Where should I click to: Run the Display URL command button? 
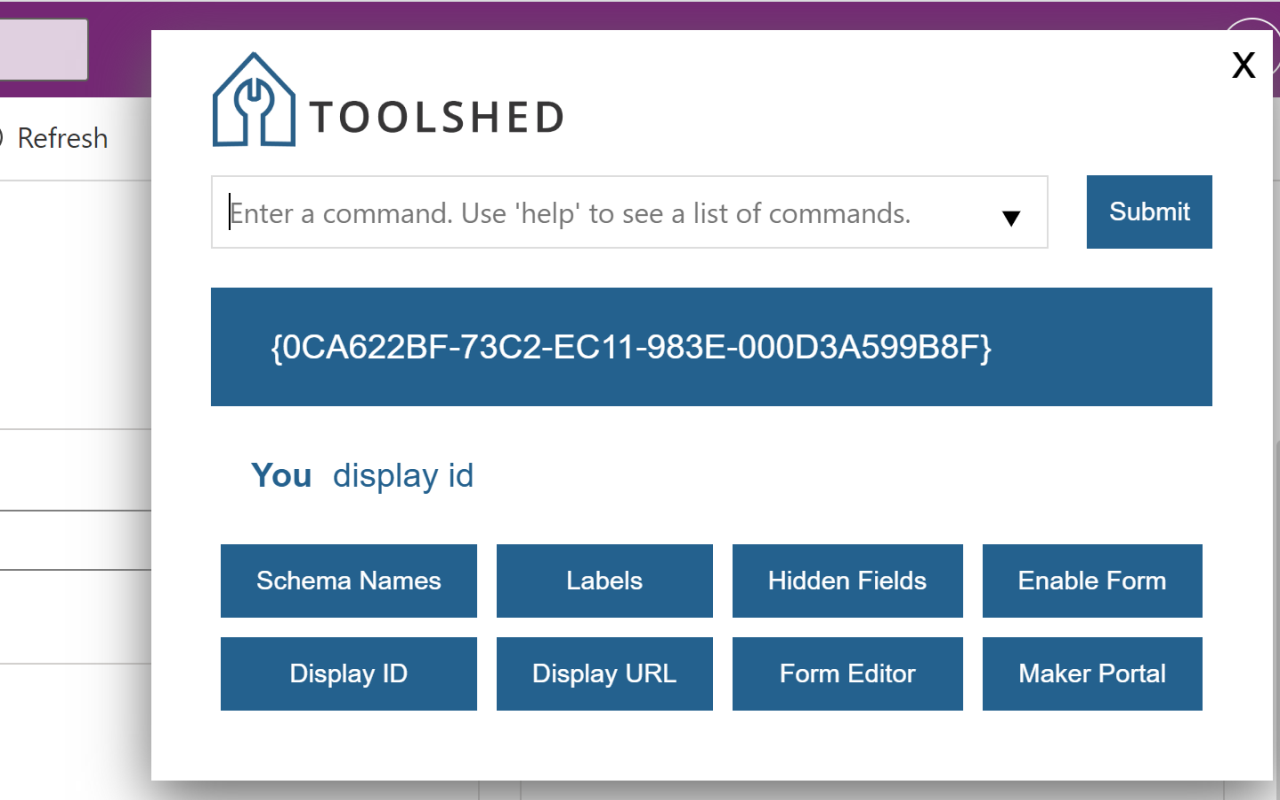click(604, 673)
